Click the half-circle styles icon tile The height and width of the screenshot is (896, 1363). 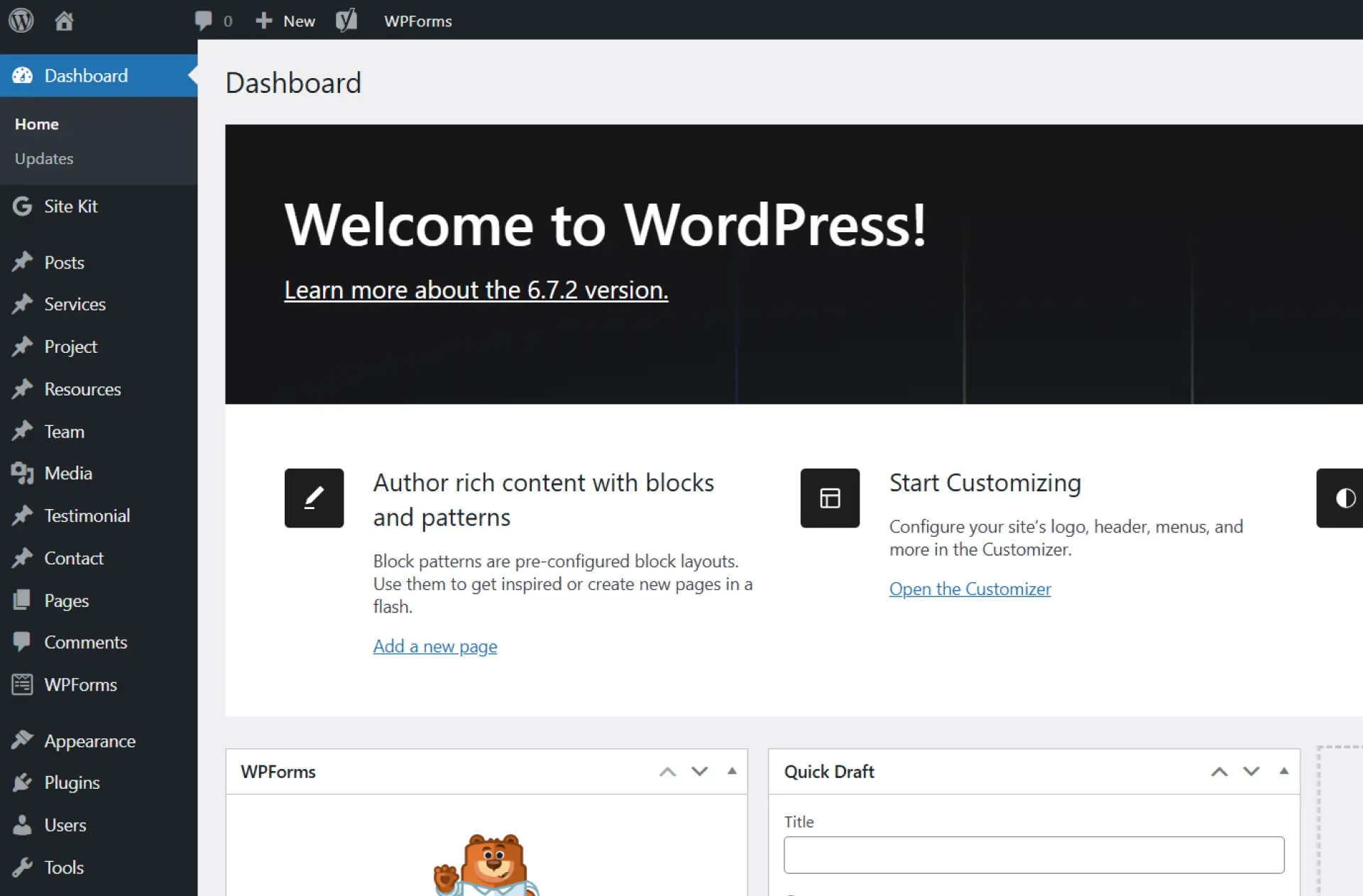(x=1340, y=498)
